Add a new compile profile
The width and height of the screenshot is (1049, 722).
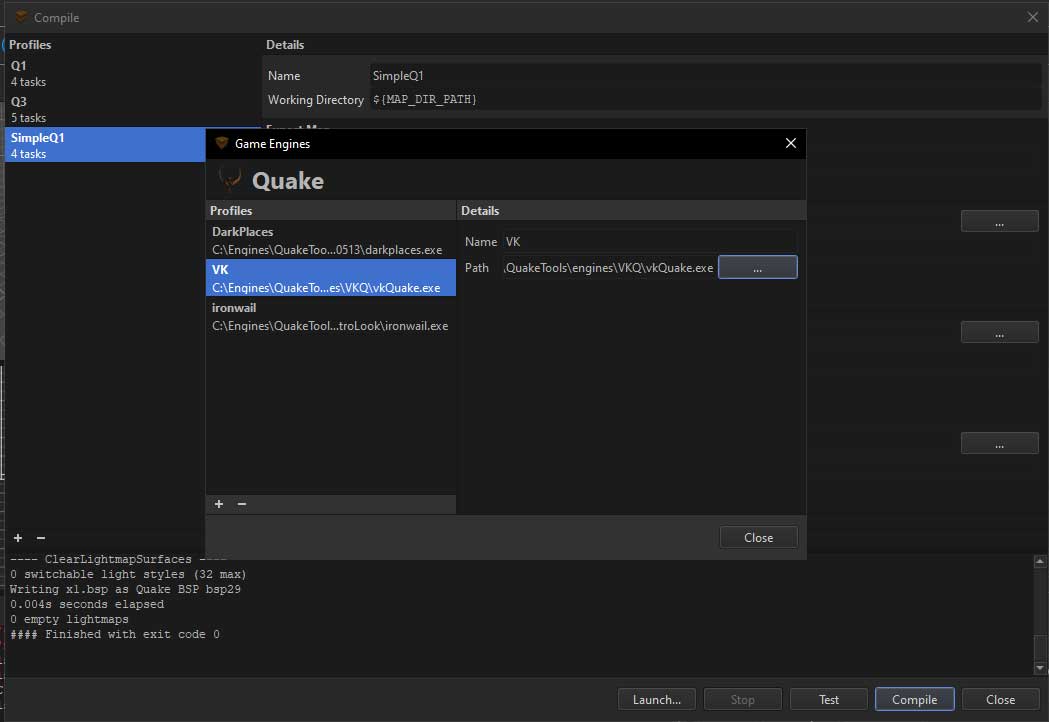coord(18,538)
